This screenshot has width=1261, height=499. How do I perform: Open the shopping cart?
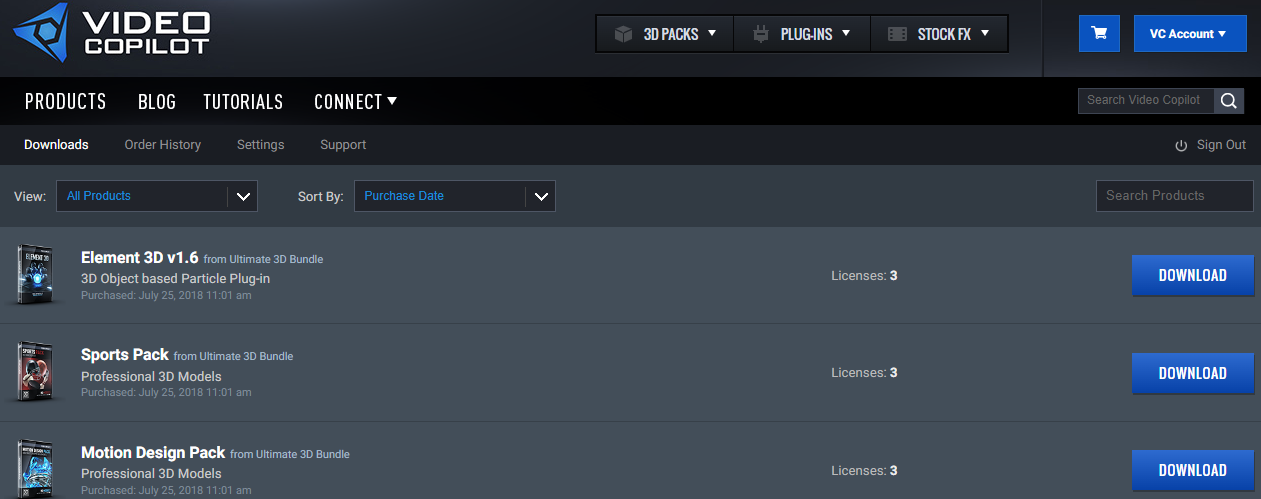coord(1099,33)
